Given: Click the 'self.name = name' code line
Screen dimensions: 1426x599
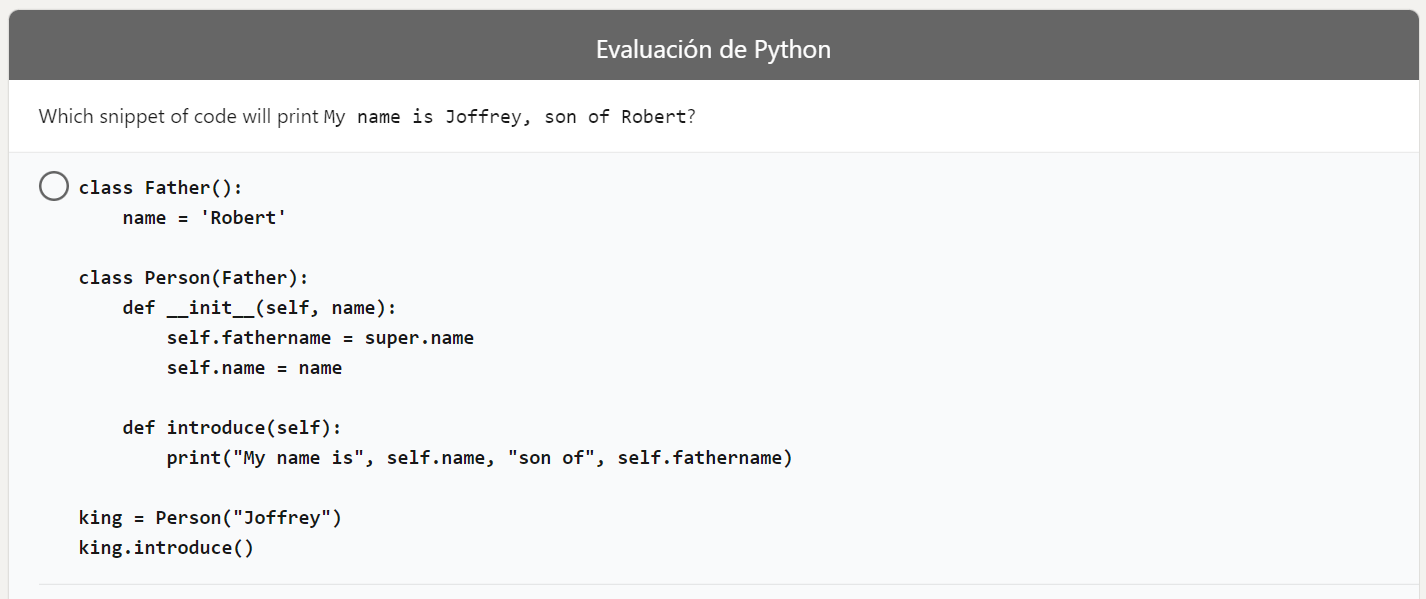Looking at the screenshot, I should pos(254,367).
